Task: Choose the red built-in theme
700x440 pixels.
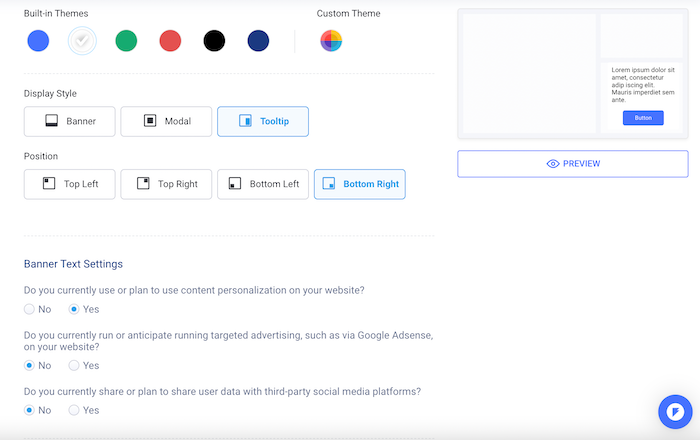Action: (170, 41)
